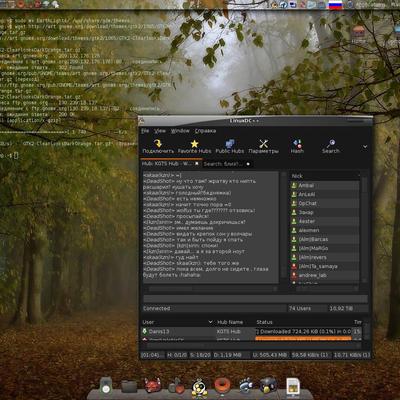Open the Public Hubs toolbar icon
The height and width of the screenshot is (400, 400).
pos(230,147)
